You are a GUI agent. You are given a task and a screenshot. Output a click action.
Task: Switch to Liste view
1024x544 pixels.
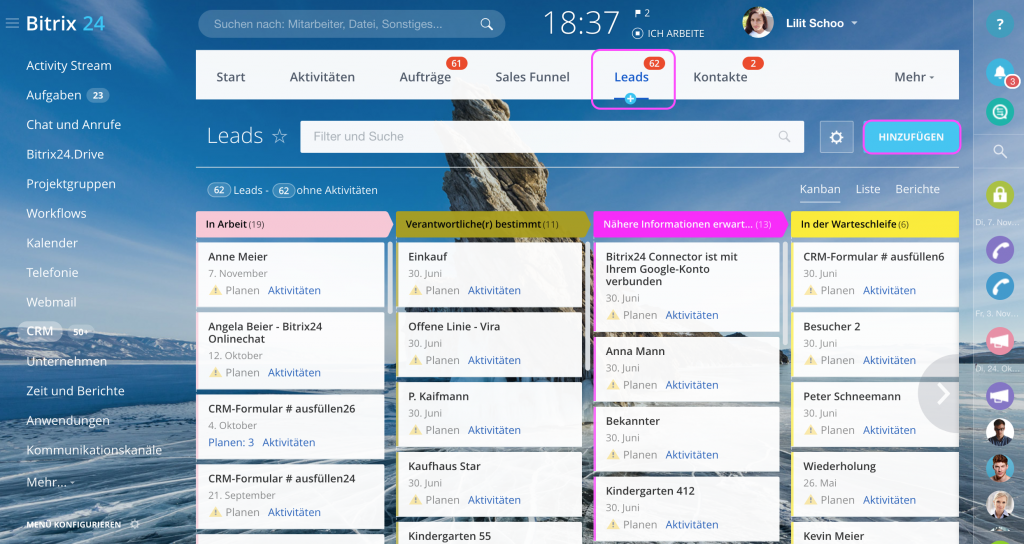[868, 189]
